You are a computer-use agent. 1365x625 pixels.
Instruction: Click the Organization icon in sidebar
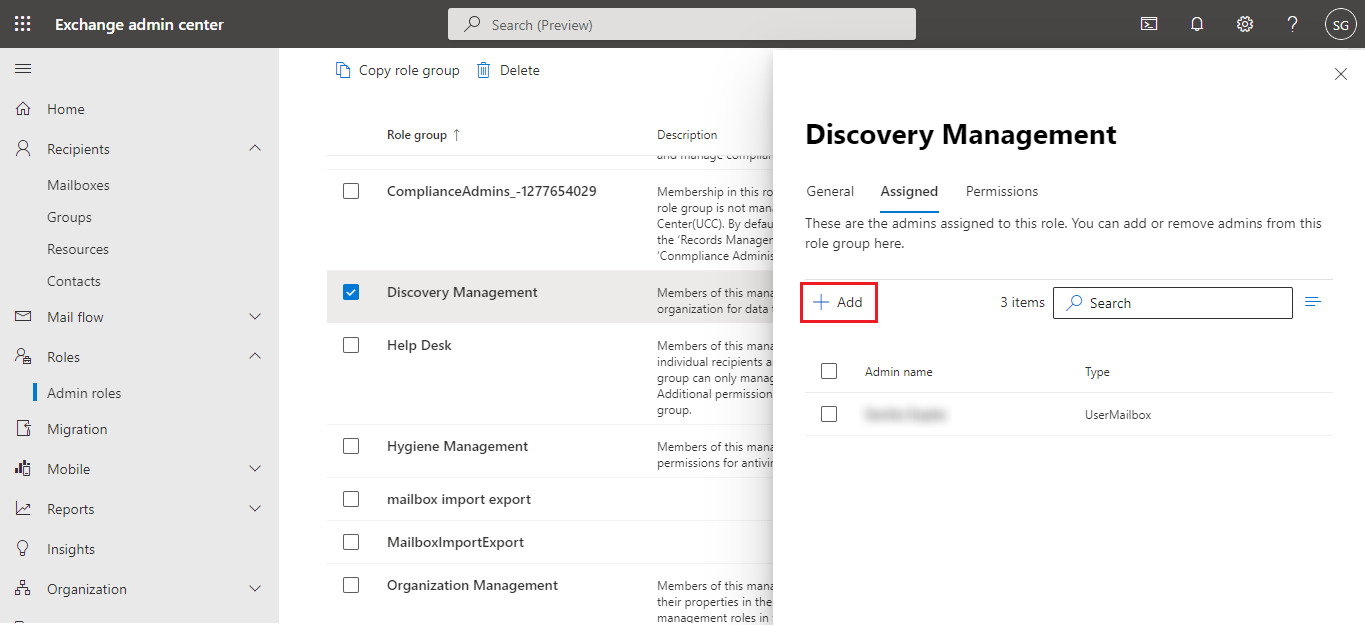(x=24, y=589)
